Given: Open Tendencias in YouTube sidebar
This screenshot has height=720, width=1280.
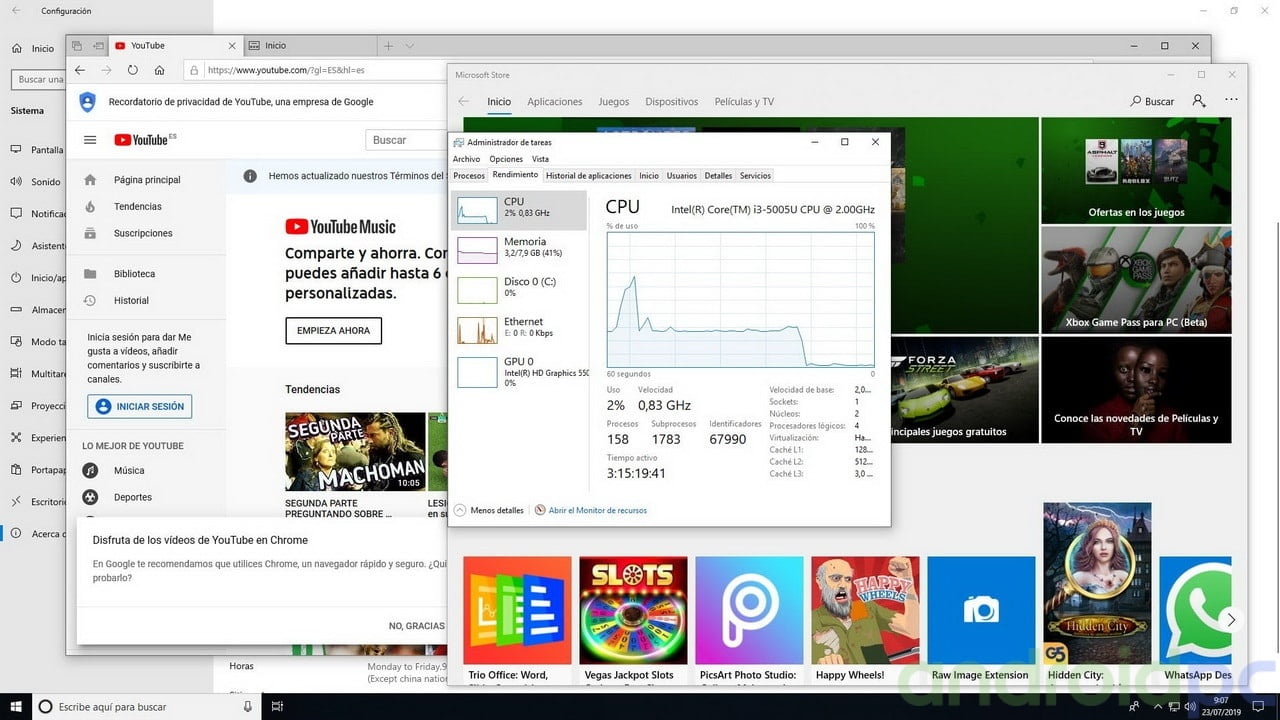Looking at the screenshot, I should coord(138,207).
